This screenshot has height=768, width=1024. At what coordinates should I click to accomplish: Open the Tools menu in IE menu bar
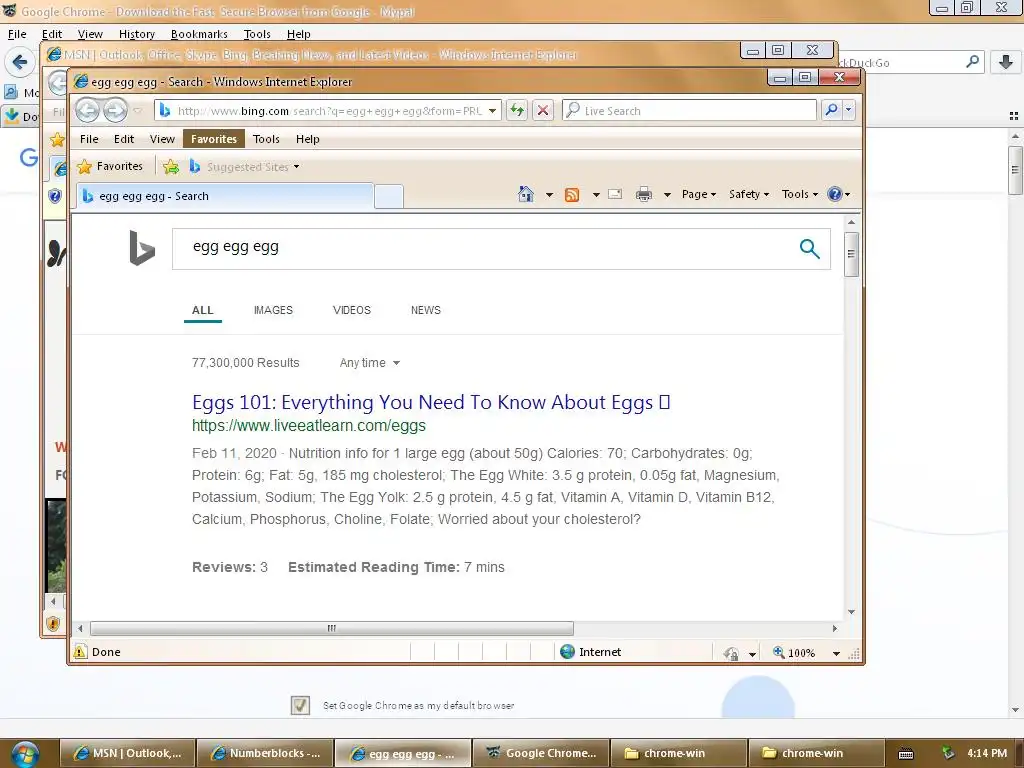click(x=266, y=139)
